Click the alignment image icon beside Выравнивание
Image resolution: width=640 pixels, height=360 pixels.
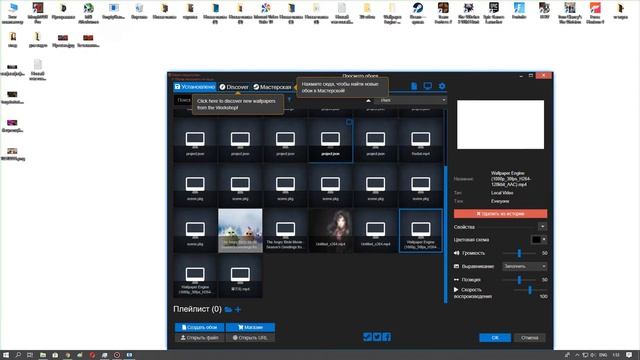click(x=456, y=266)
